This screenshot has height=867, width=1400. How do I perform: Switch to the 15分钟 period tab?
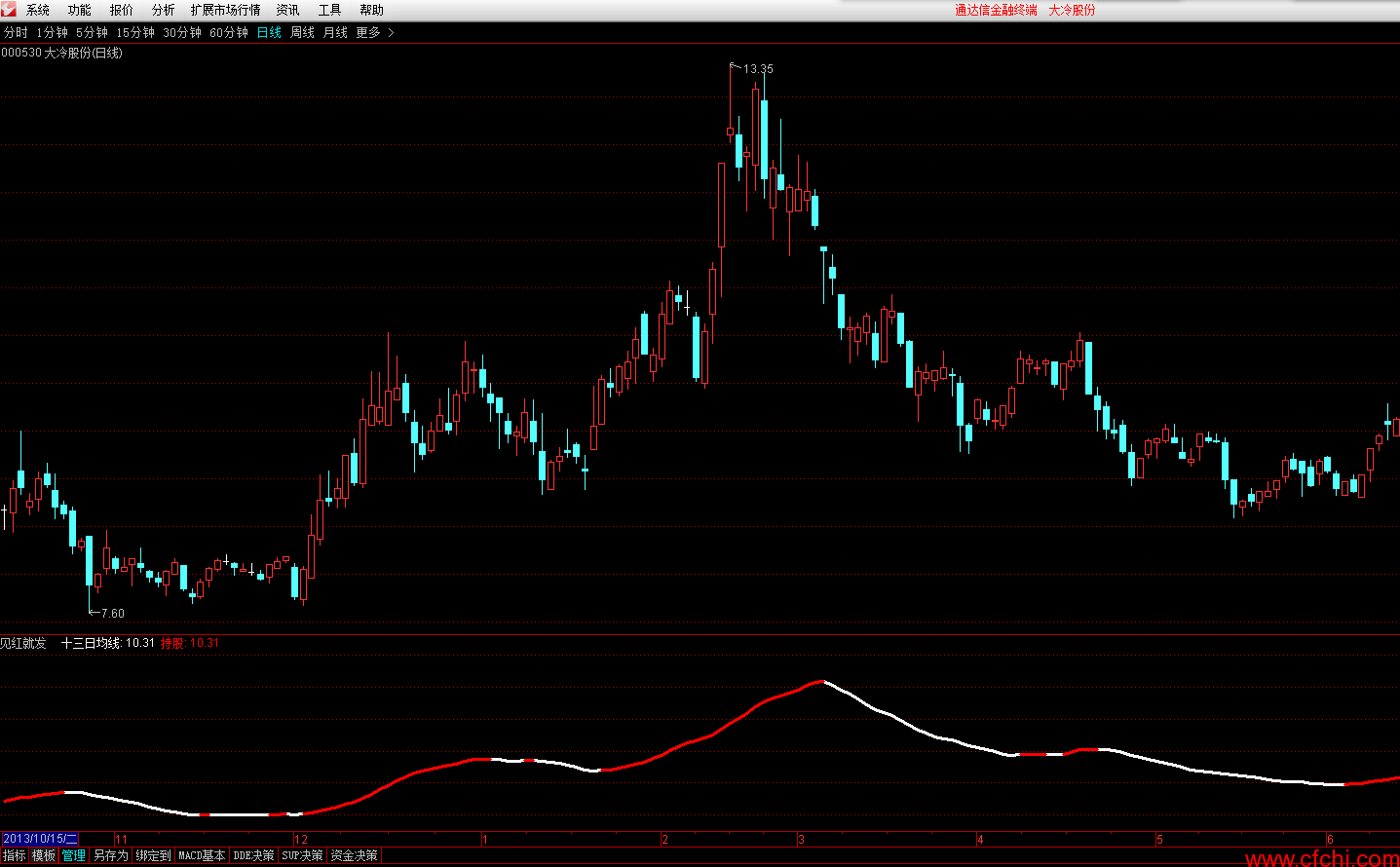(x=135, y=33)
